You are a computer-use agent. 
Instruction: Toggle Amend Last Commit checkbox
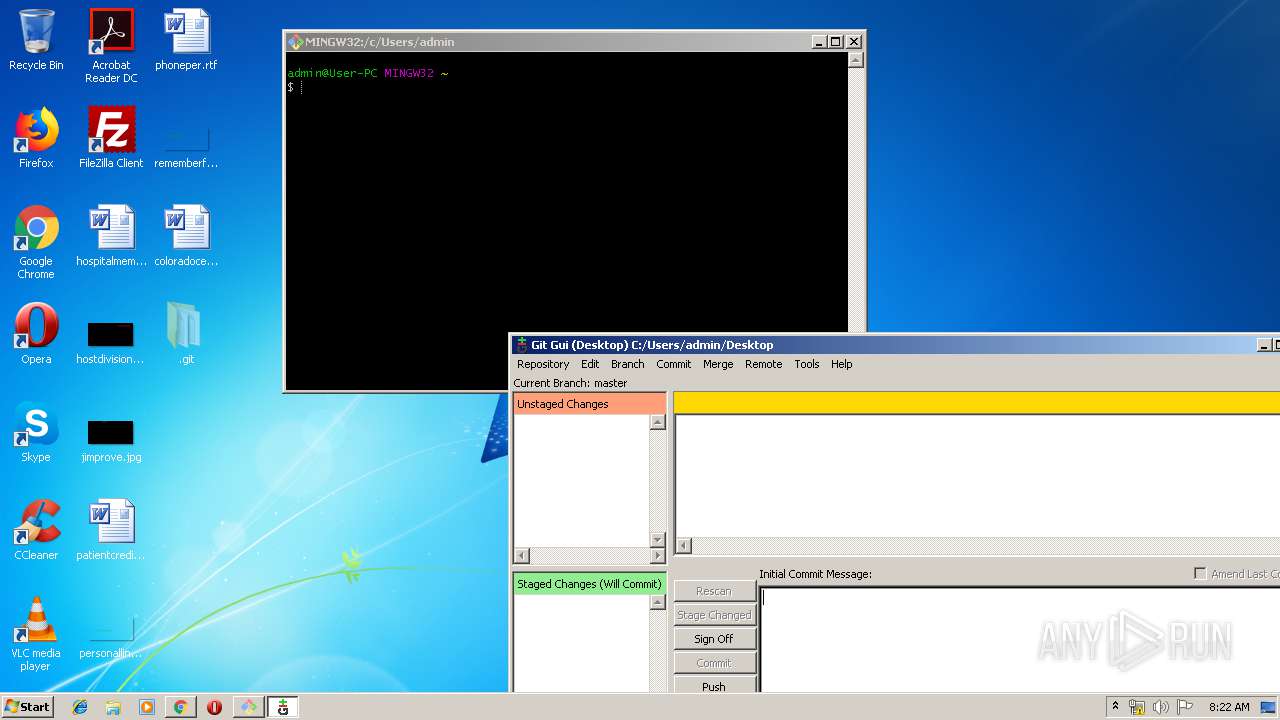coord(1200,573)
